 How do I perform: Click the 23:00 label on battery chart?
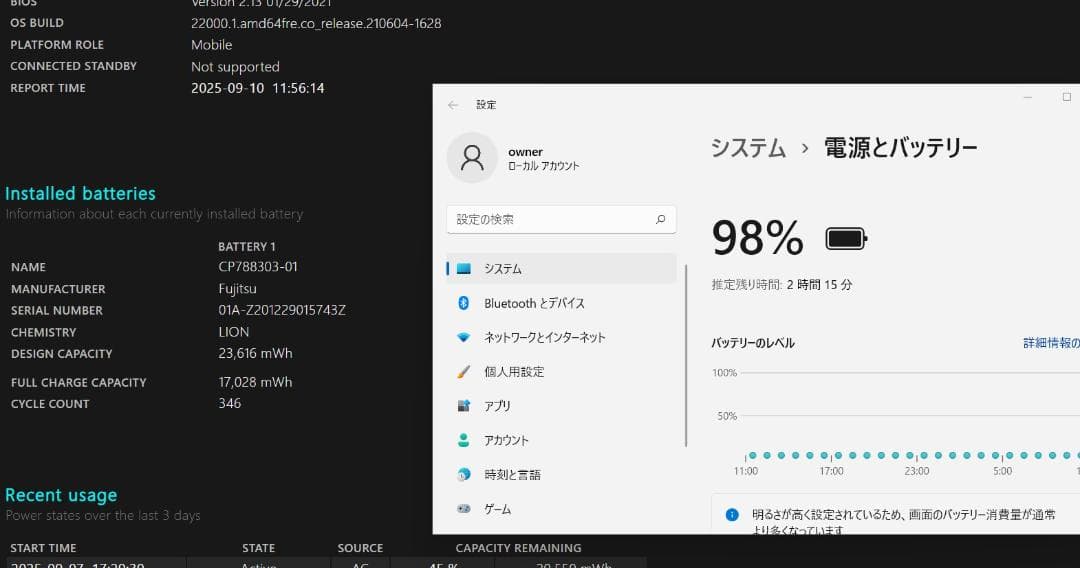coord(917,471)
